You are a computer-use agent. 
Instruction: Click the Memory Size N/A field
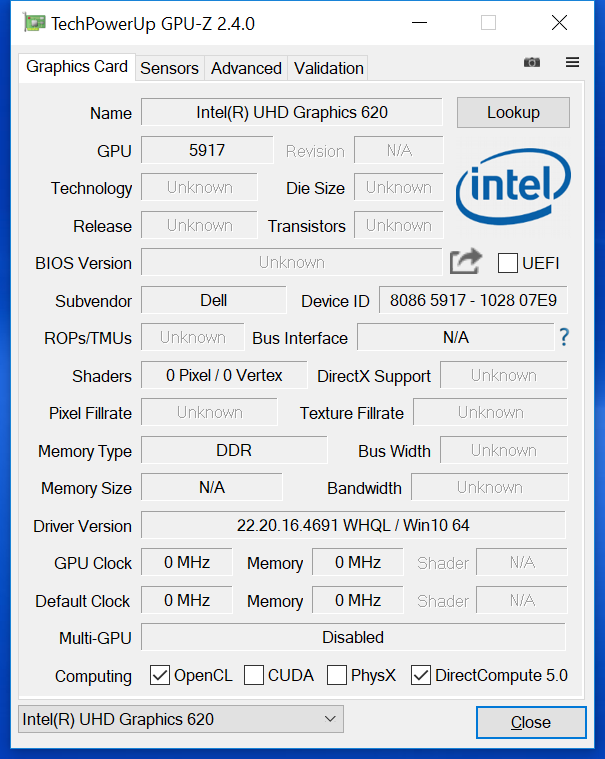coord(212,487)
